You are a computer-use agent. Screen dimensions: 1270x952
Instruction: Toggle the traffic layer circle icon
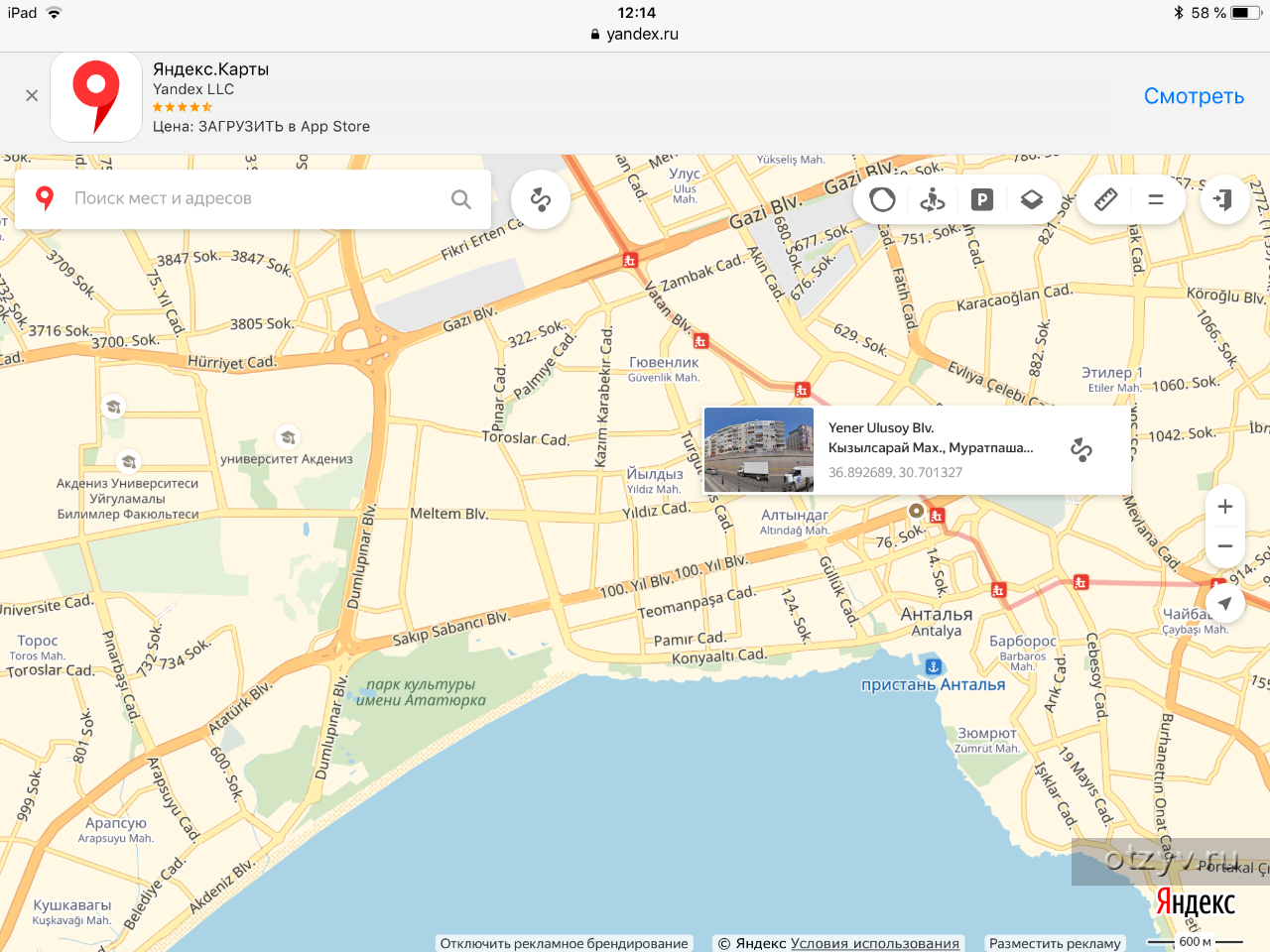click(x=882, y=199)
